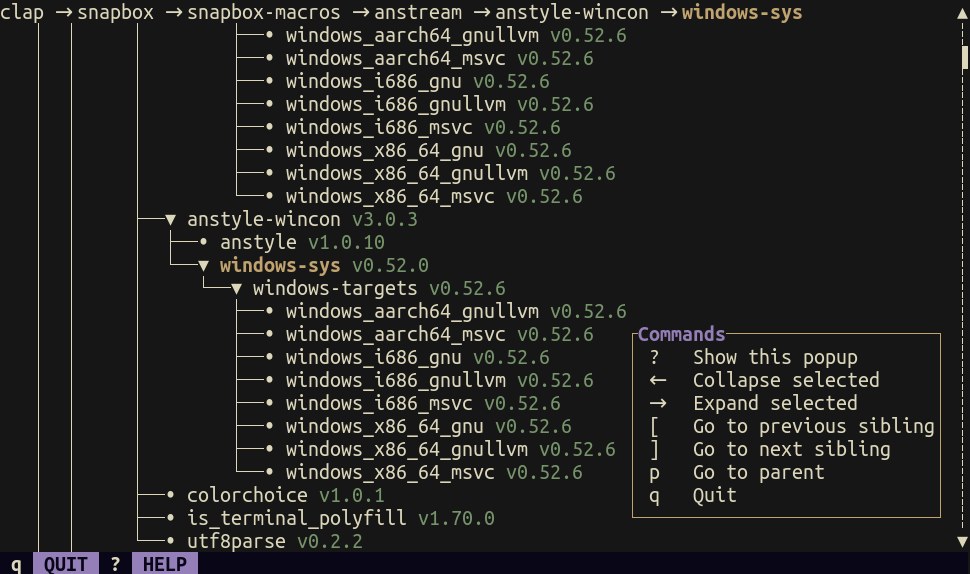Click the '?' key hint in status bar
Image resolution: width=970 pixels, height=574 pixels.
pos(115,564)
